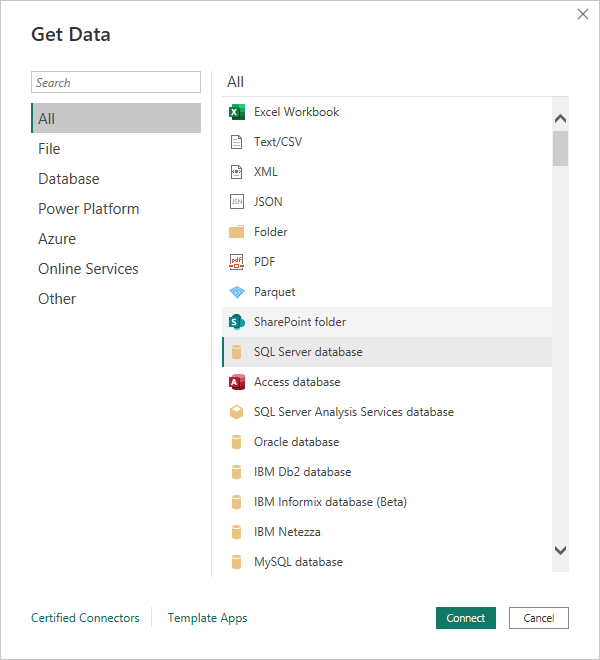Viewport: 600px width, 660px height.
Task: Select the Text/CSV file icon
Action: click(x=237, y=142)
